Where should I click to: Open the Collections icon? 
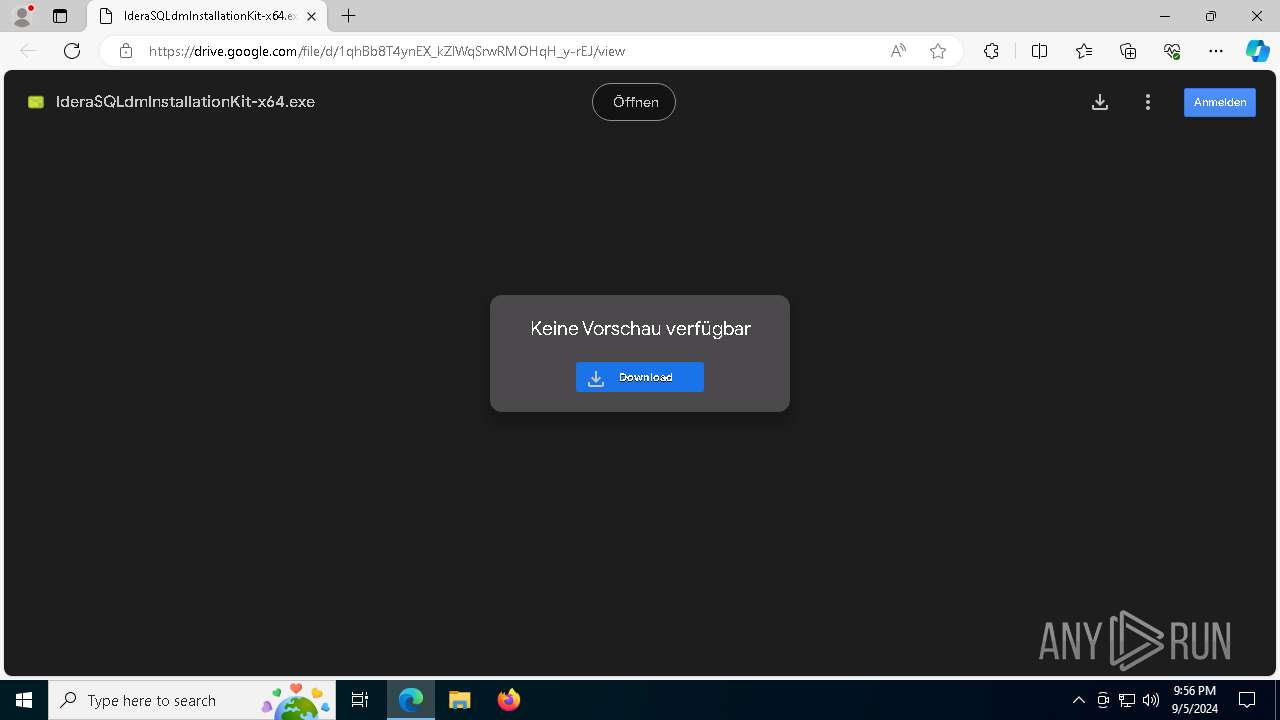[1128, 51]
